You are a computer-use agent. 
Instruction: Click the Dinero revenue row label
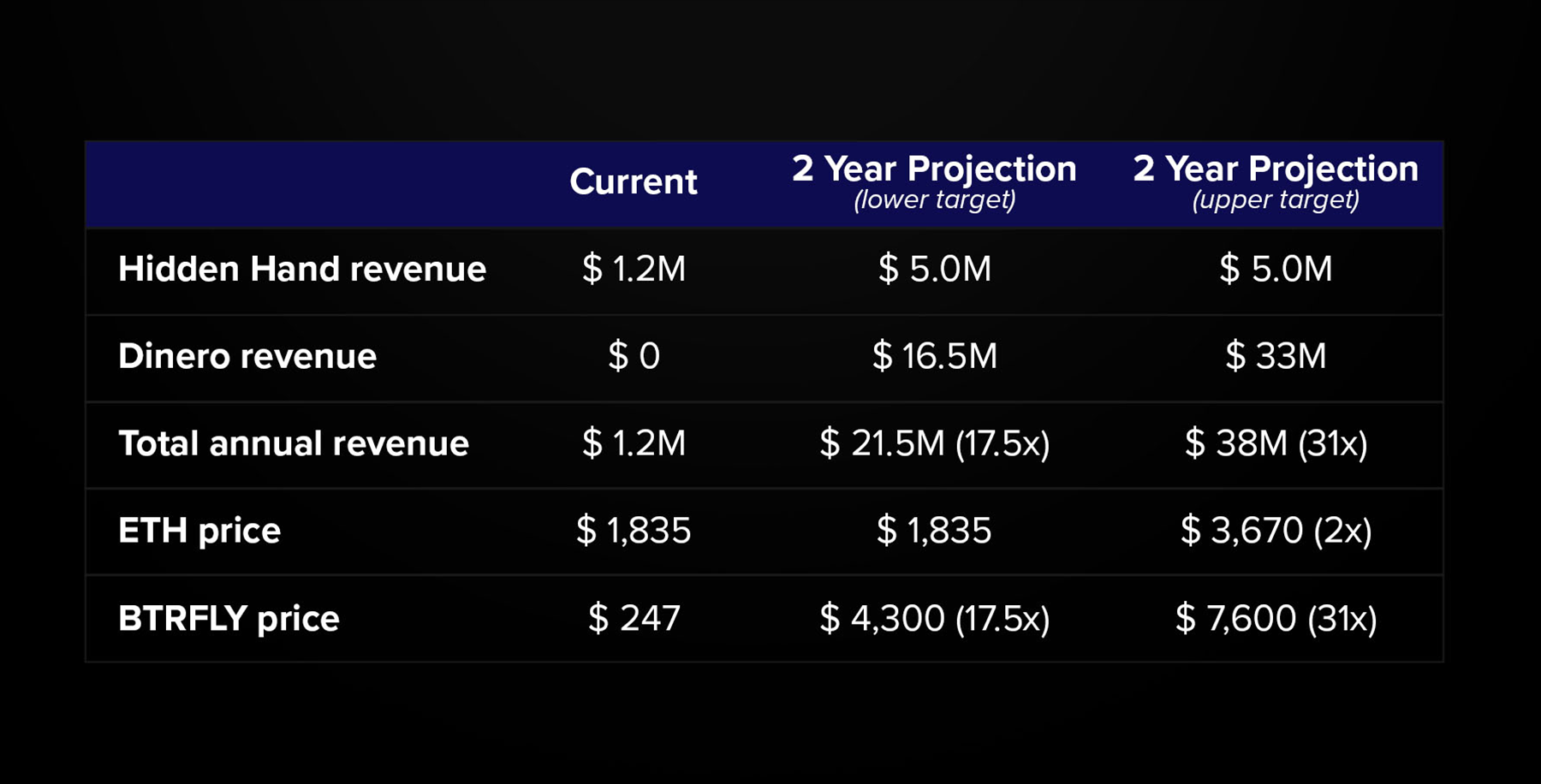[x=247, y=357]
